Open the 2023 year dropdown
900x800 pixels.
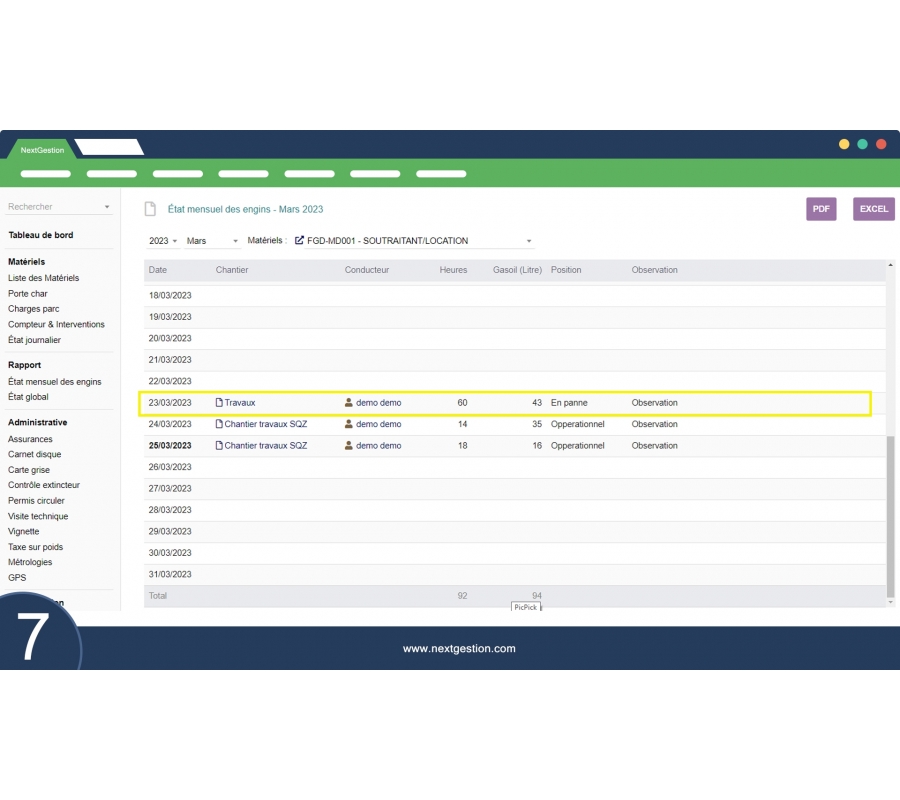[163, 241]
